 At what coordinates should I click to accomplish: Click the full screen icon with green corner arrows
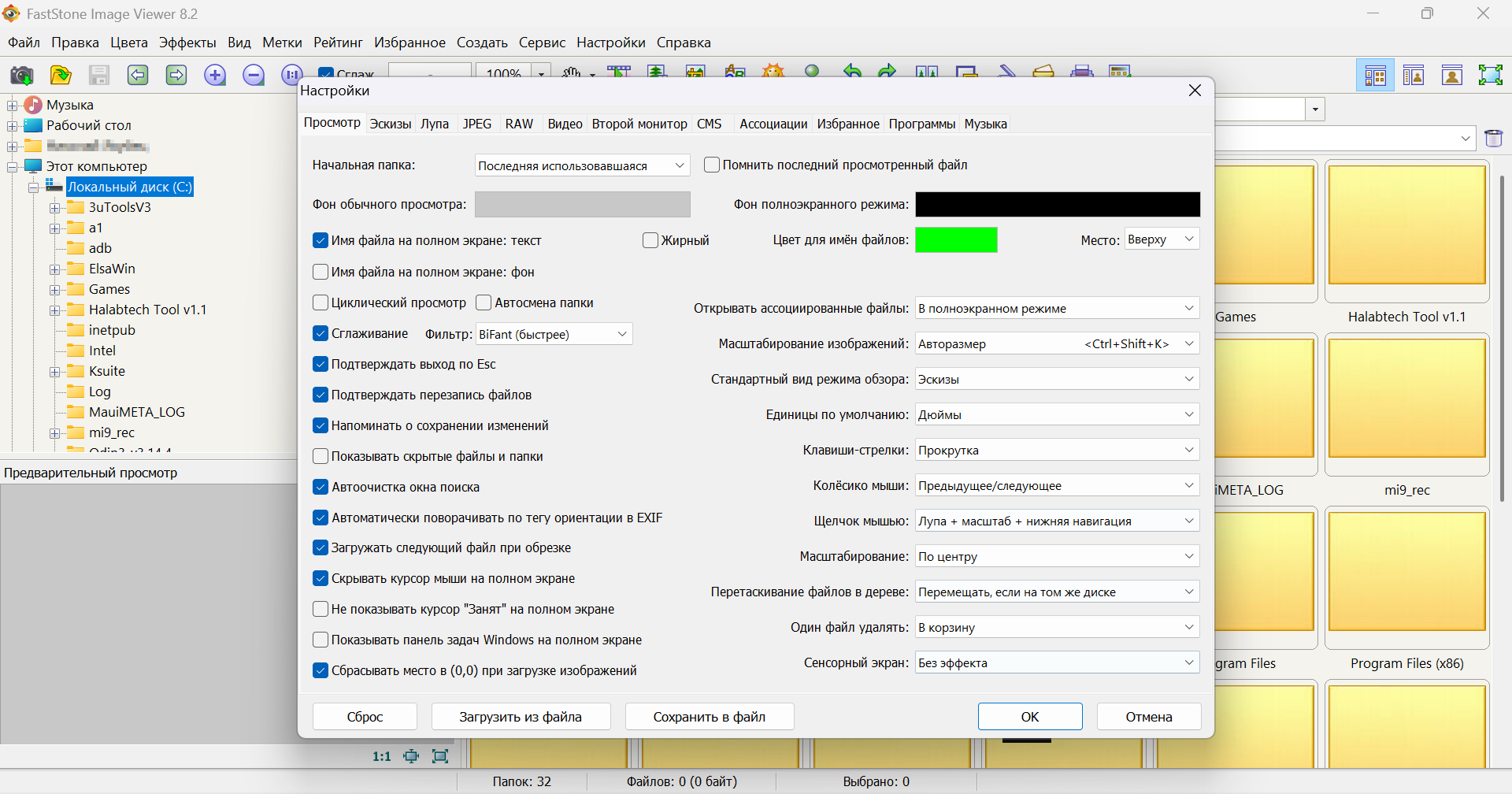1491,76
